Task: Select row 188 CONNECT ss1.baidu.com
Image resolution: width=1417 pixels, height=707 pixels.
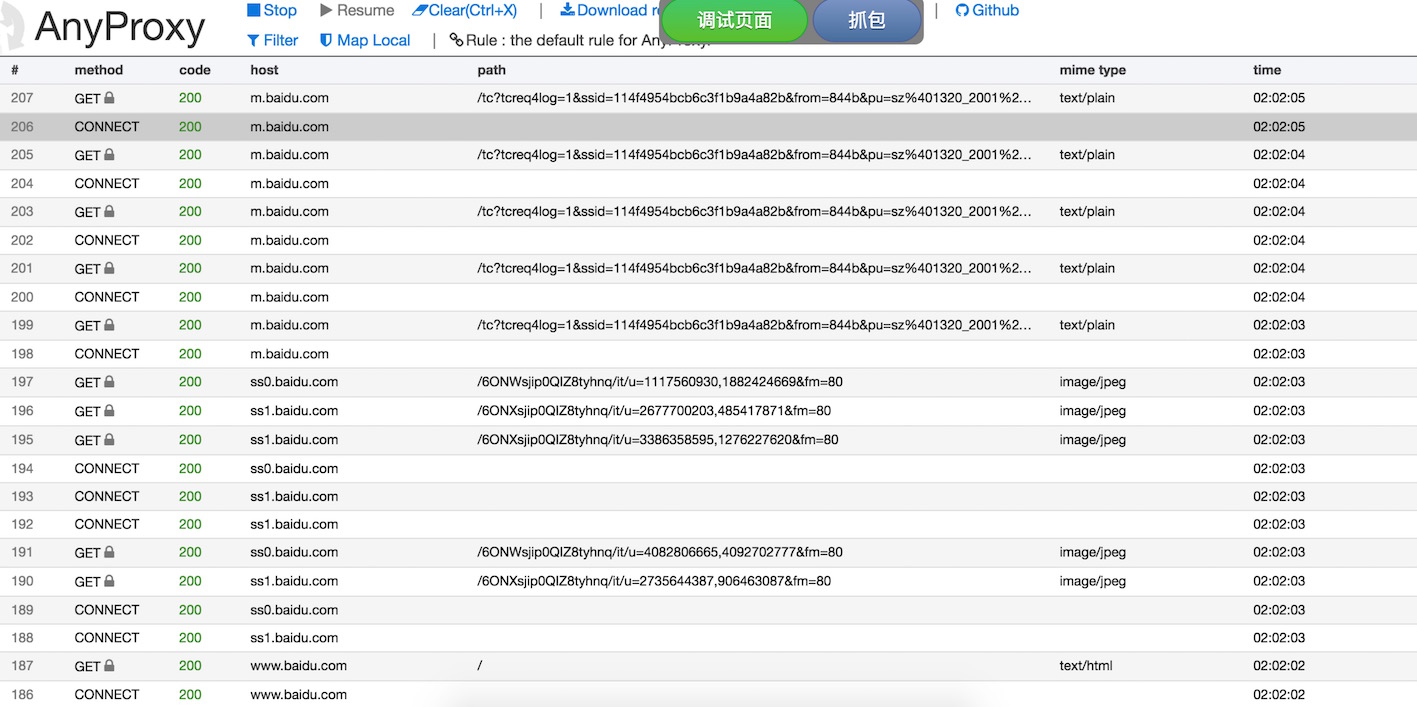Action: (708, 638)
